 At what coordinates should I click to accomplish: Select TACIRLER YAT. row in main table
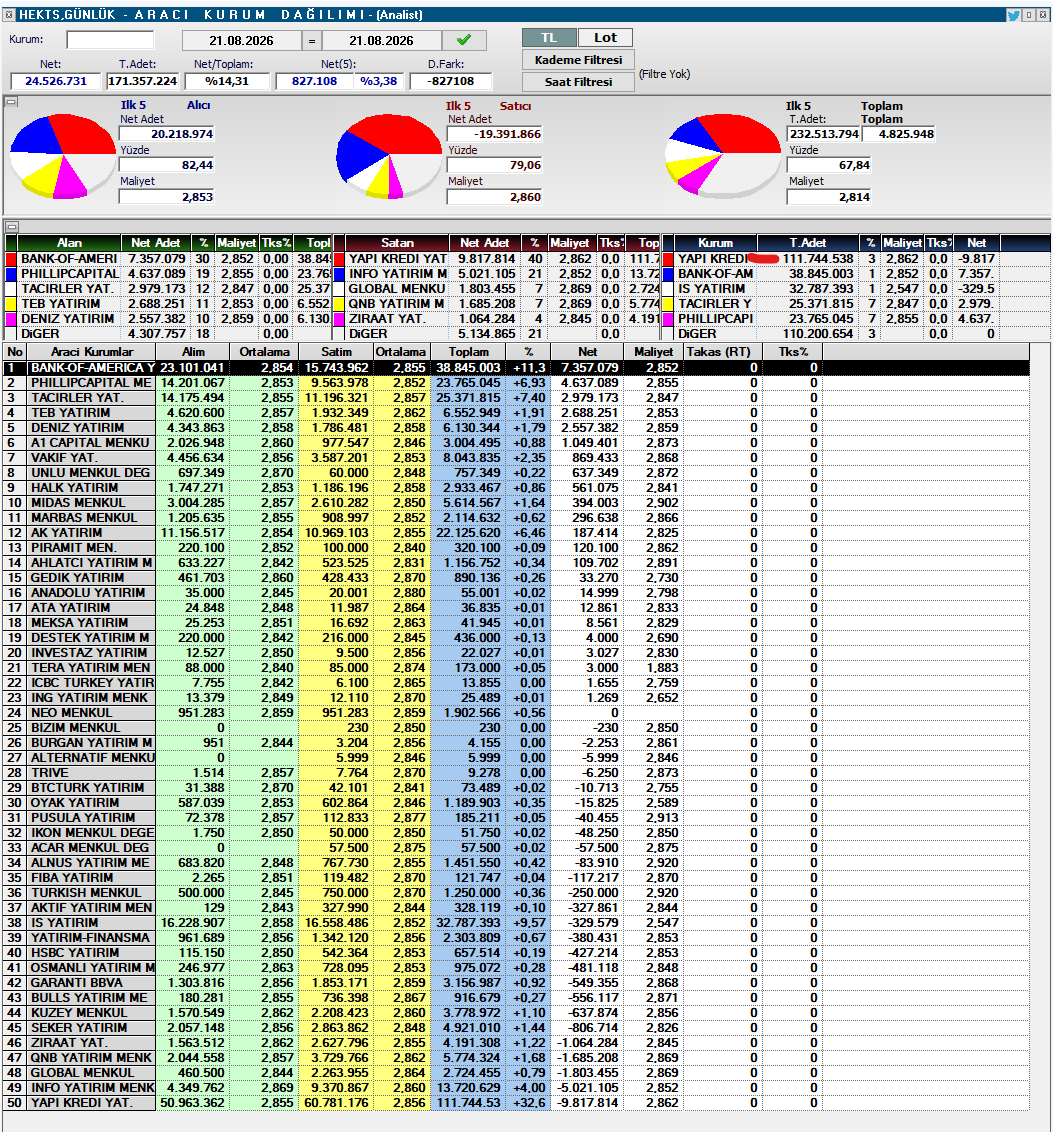point(516,398)
